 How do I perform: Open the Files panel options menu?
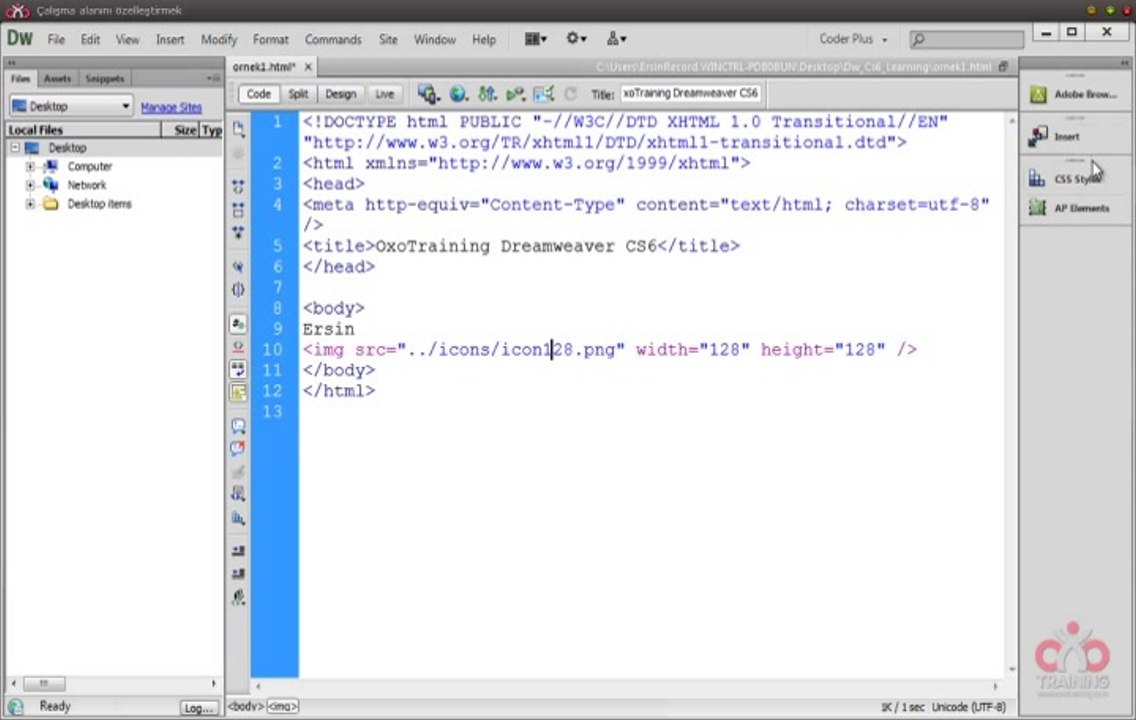click(x=213, y=78)
